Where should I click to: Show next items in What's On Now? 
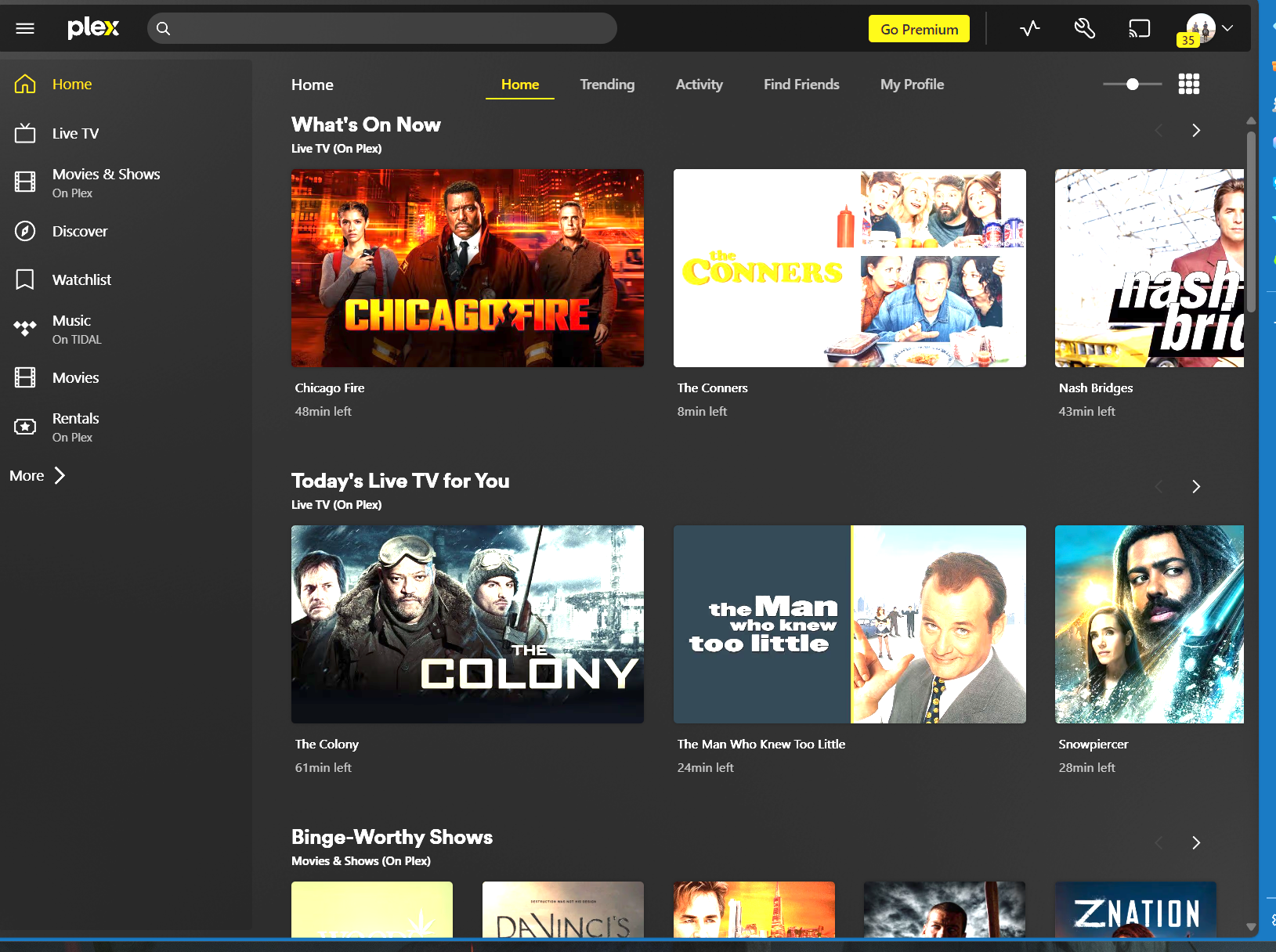1196,131
